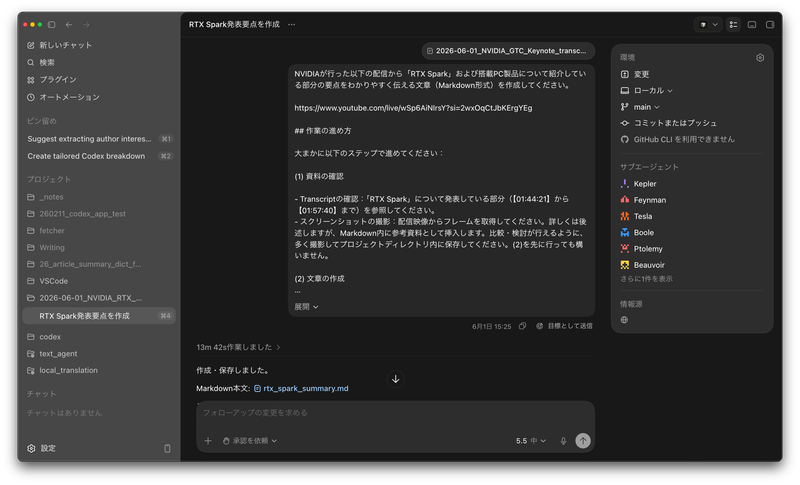Open the 26_article_summary_dict_f... project
This screenshot has width=800, height=485.
pyautogui.click(x=84, y=264)
